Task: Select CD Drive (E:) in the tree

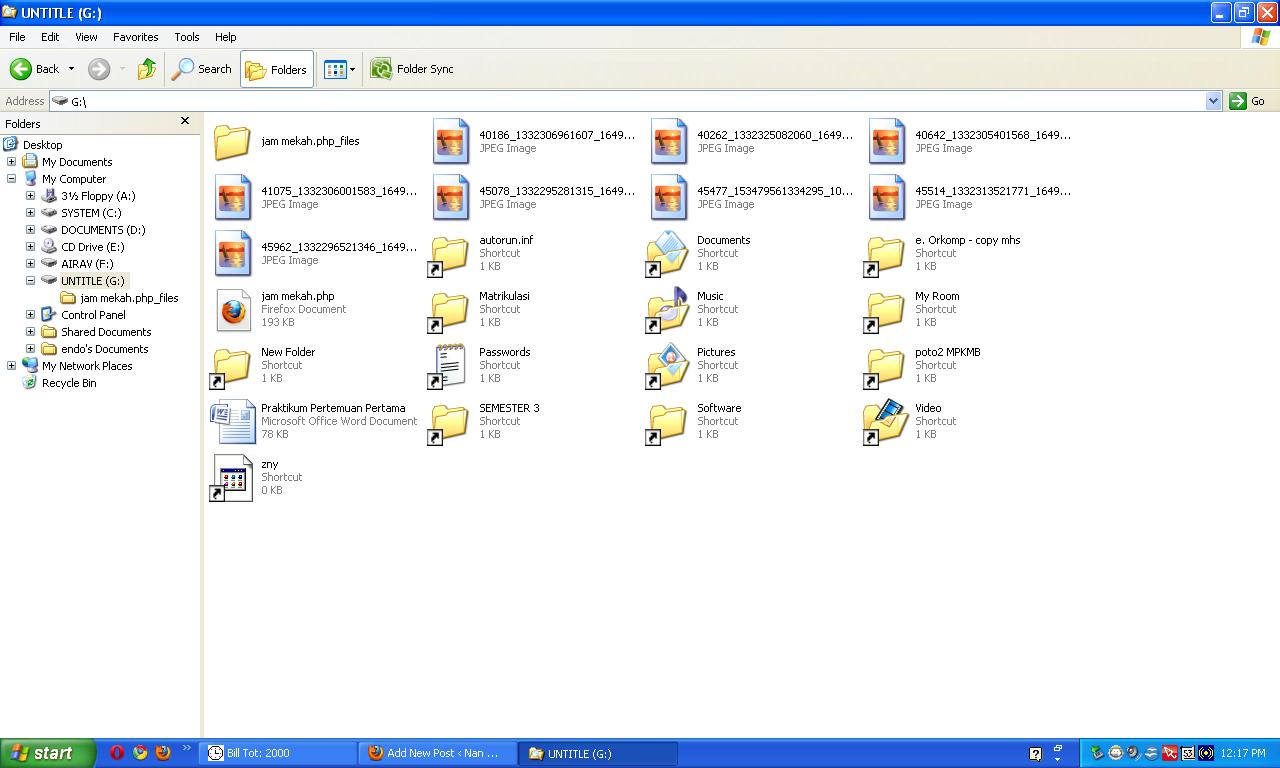Action: click(x=92, y=247)
